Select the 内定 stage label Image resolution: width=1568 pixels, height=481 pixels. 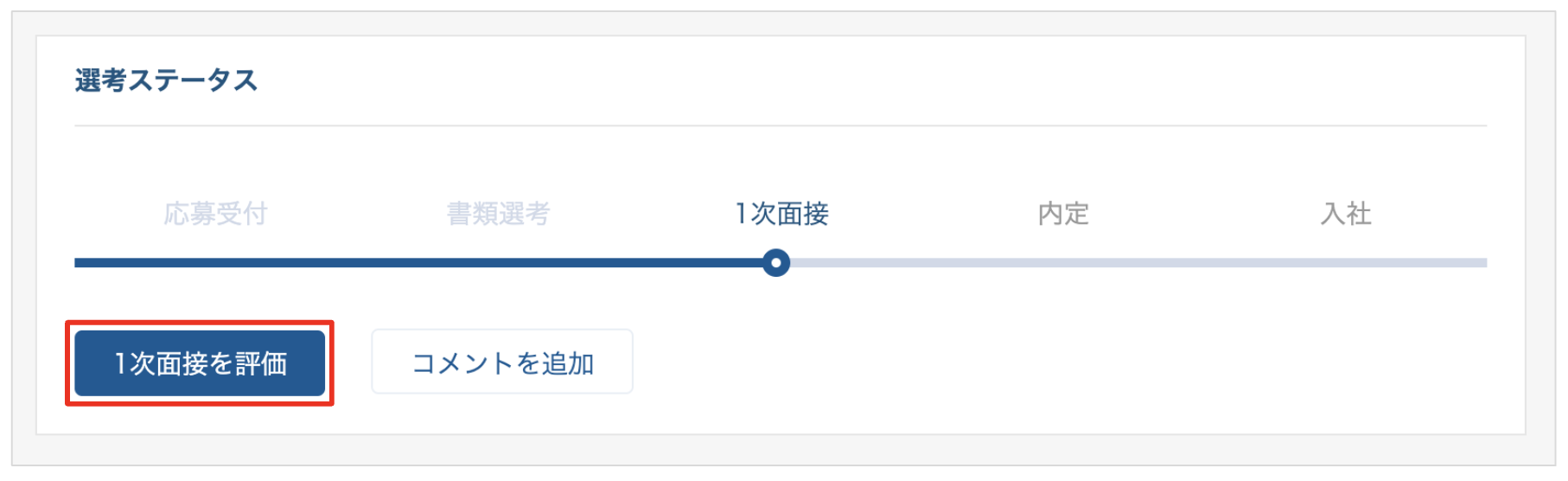pyautogui.click(x=1063, y=214)
